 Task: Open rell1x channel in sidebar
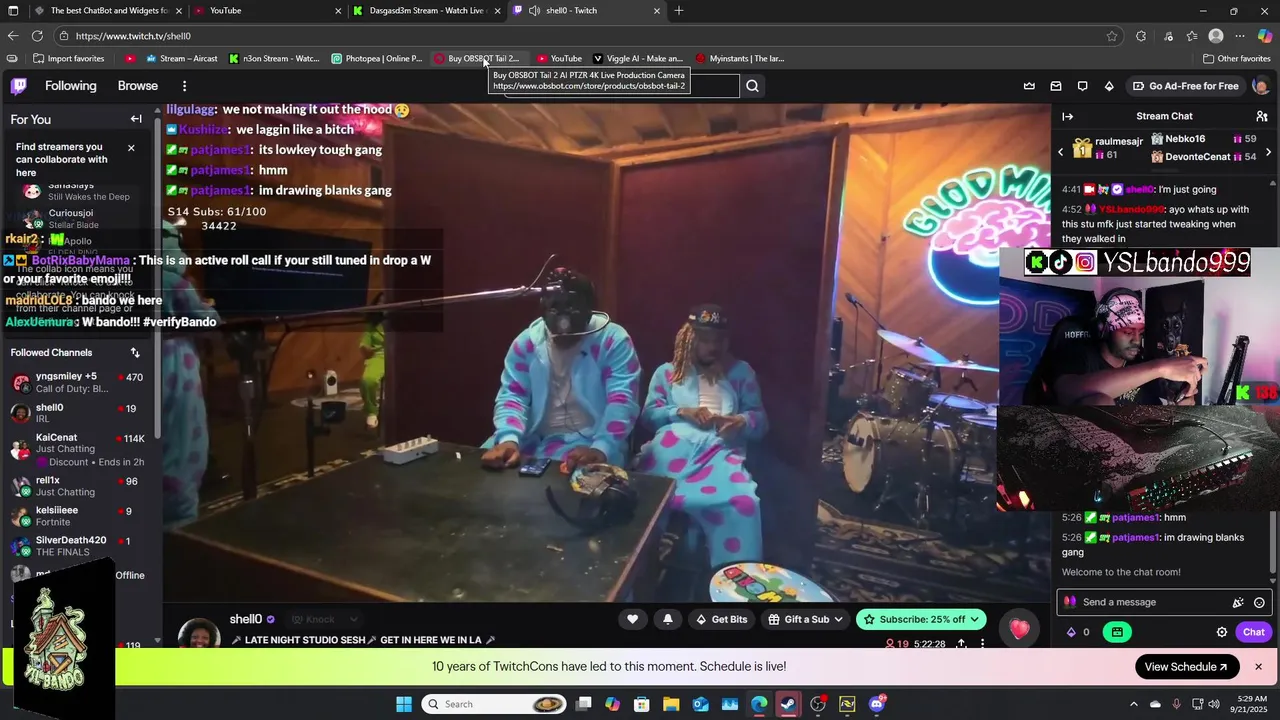(x=77, y=486)
